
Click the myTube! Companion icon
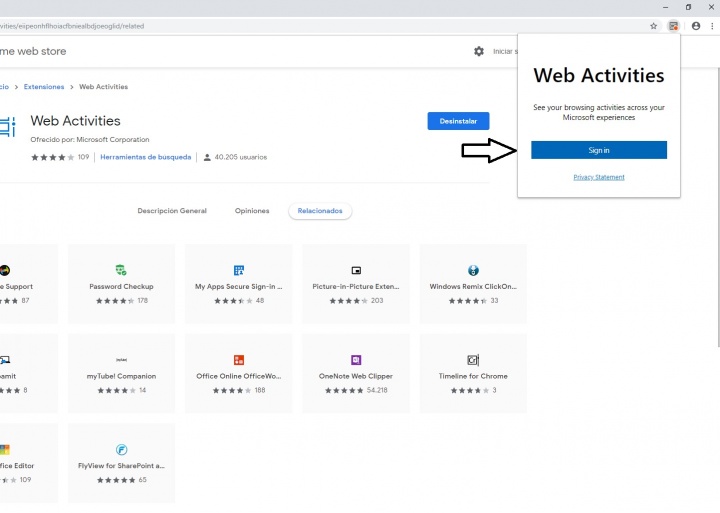[121, 360]
